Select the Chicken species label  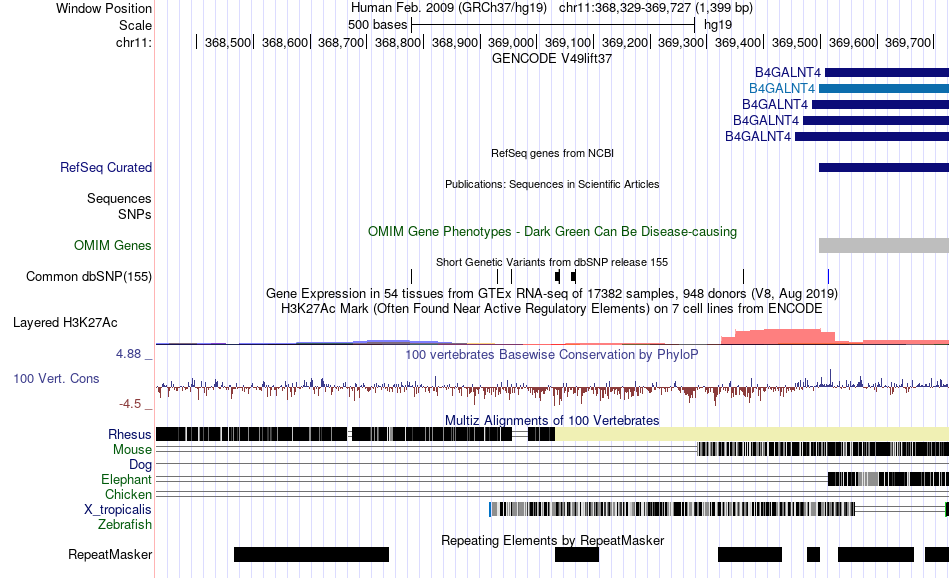pos(128,494)
